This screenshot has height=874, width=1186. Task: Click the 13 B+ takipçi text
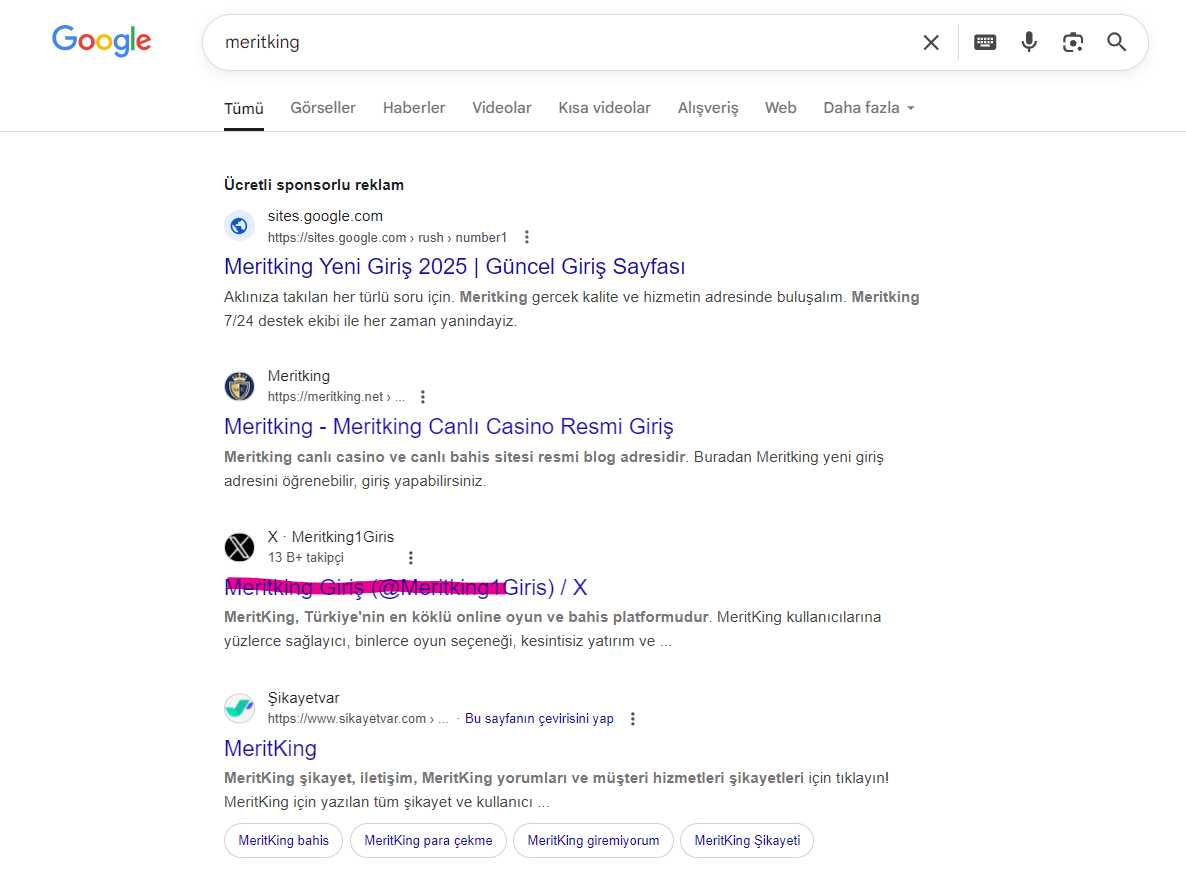[x=306, y=557]
